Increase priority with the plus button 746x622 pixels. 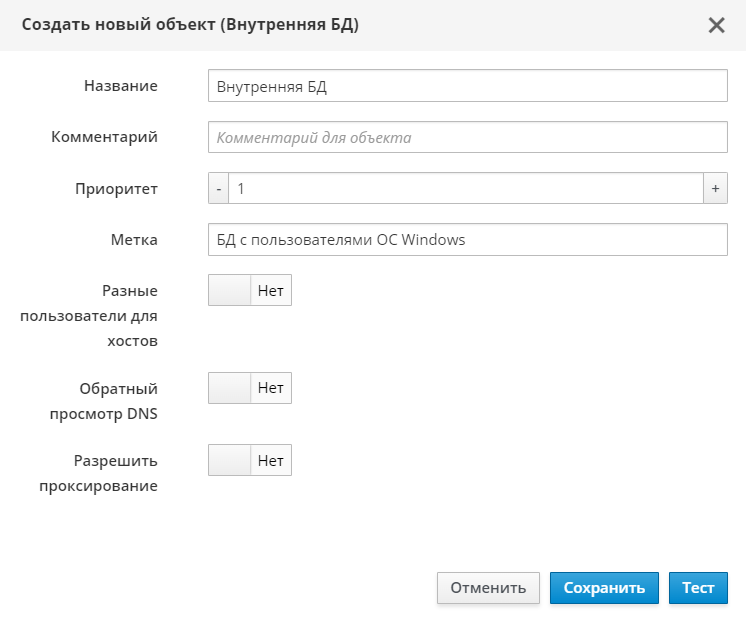click(x=715, y=188)
